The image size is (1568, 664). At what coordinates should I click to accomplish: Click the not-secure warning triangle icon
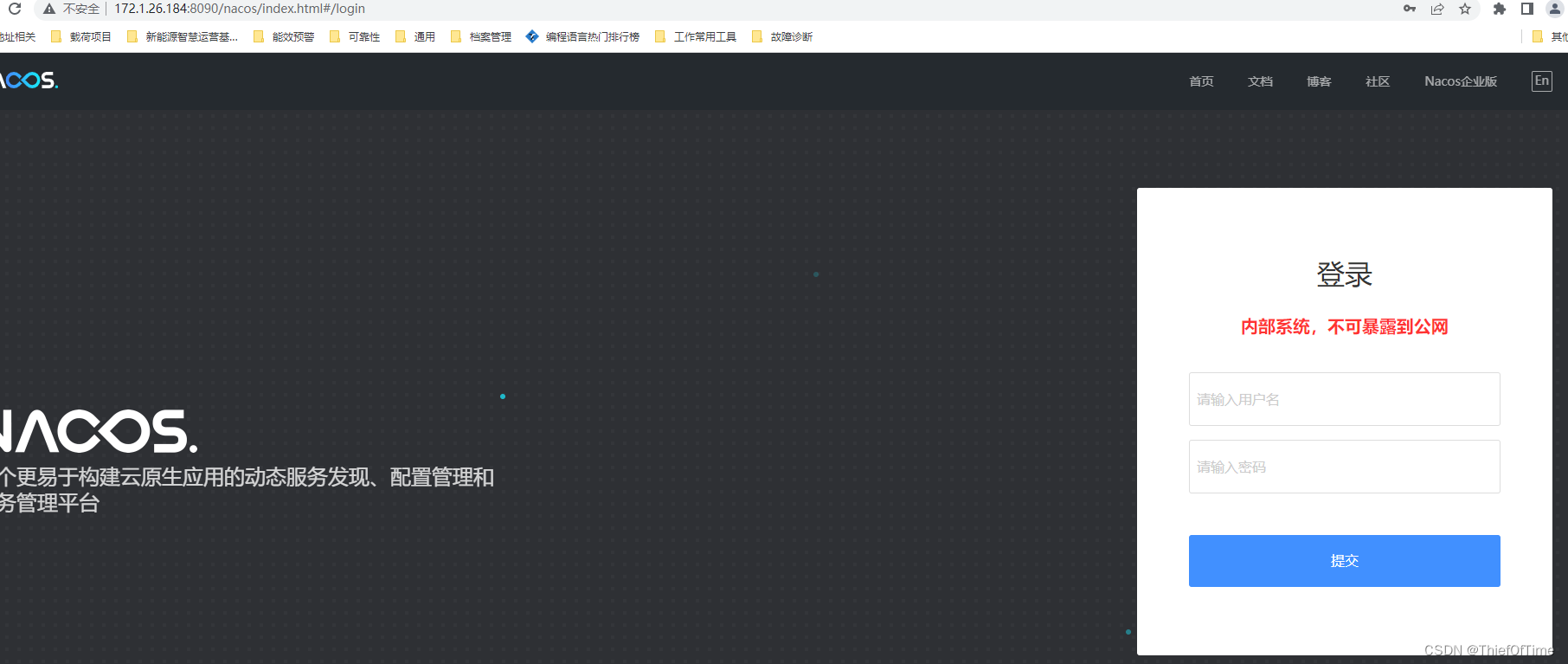(49, 9)
